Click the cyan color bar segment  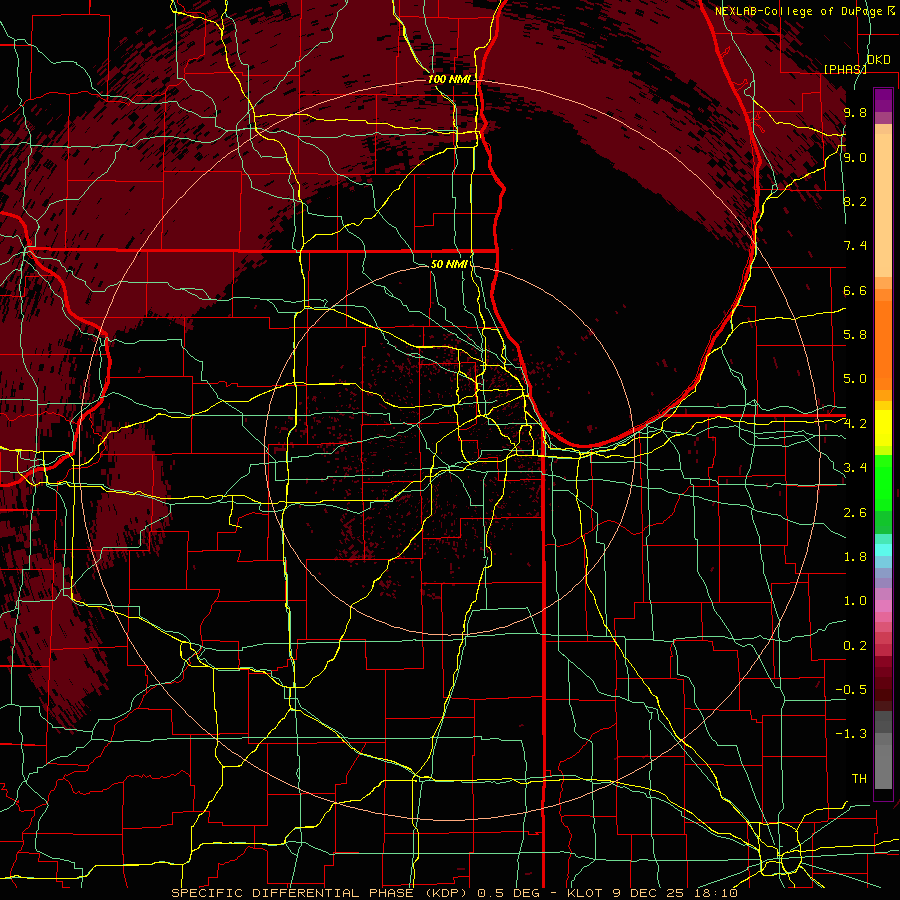coord(883,550)
